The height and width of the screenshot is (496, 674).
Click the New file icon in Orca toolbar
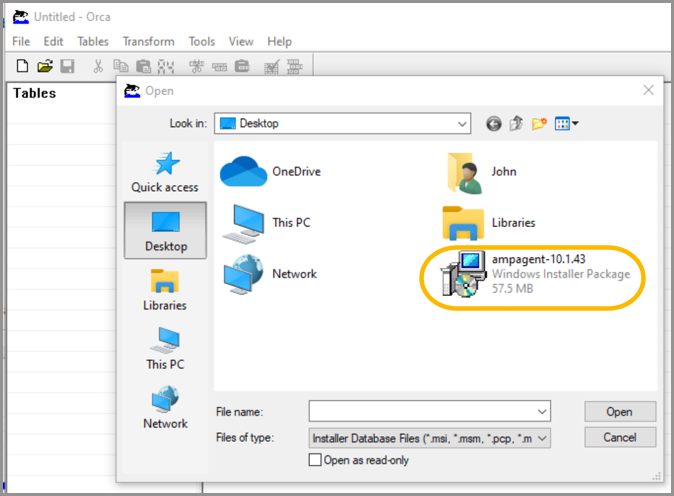click(x=22, y=66)
